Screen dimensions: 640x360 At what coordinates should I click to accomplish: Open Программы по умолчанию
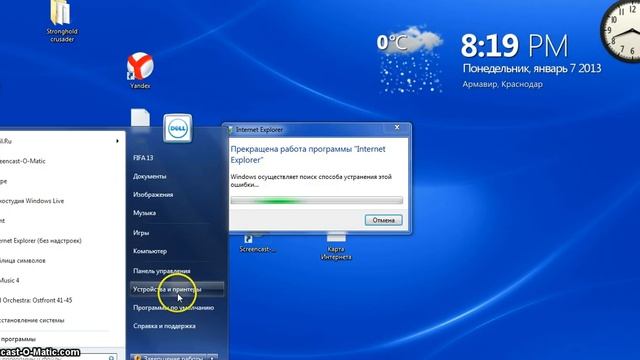point(173,307)
